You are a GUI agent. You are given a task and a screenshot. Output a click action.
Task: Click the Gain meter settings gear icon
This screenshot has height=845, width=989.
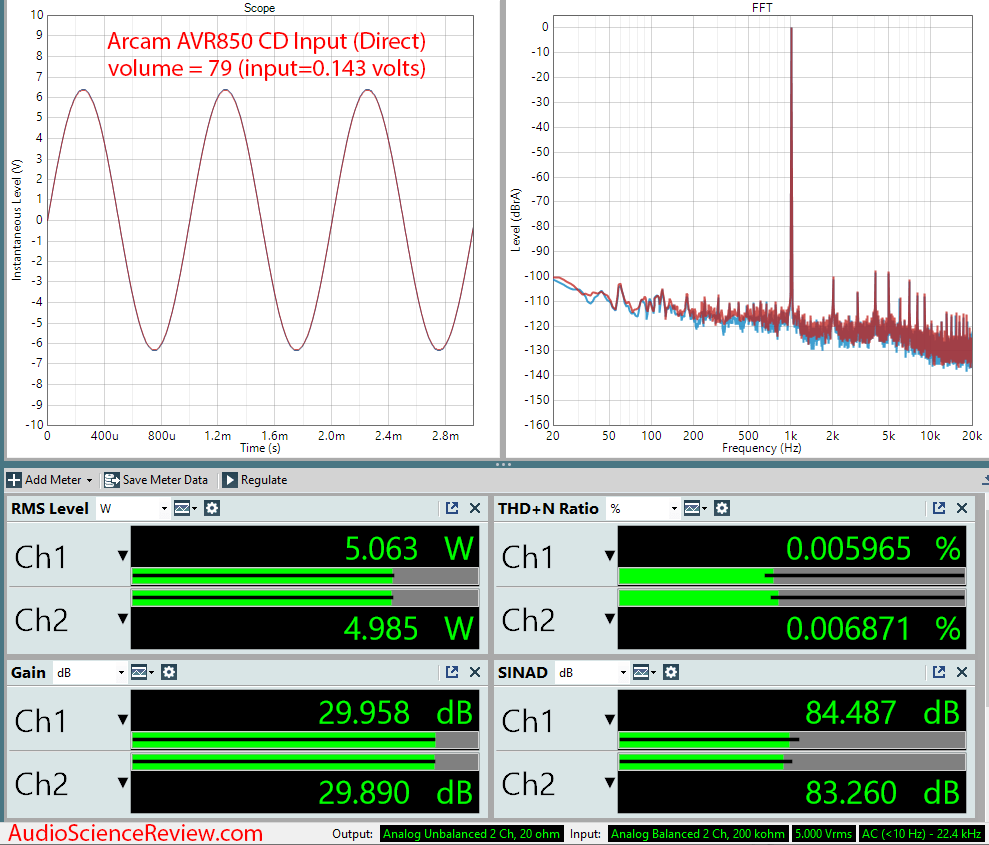point(169,673)
